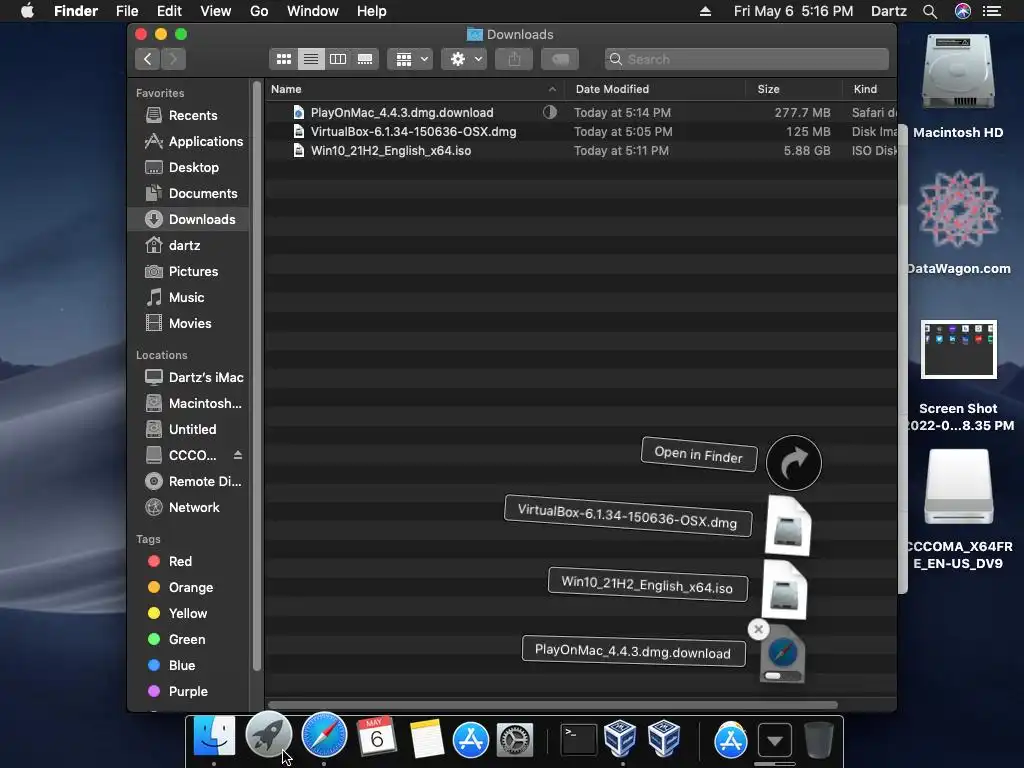Open Untitled volume in sidebar
Image resolution: width=1024 pixels, height=768 pixels.
pyautogui.click(x=188, y=430)
